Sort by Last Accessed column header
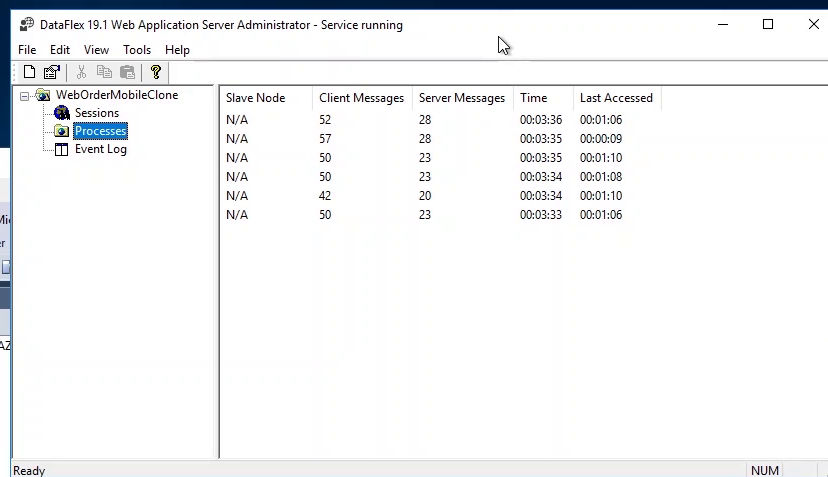Screen dimensions: 828x477 (x=616, y=98)
